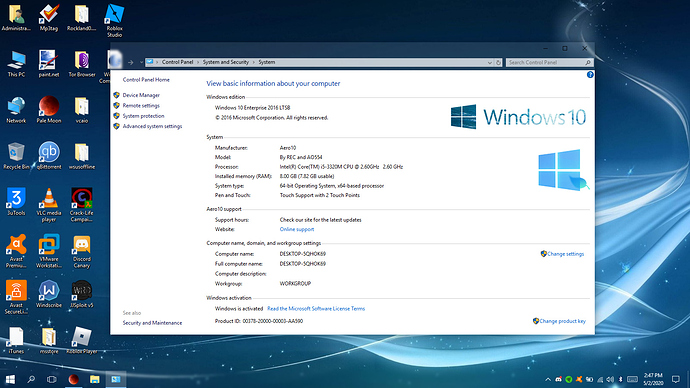Select the Network desktop icon
690x388 pixels.
(16, 110)
